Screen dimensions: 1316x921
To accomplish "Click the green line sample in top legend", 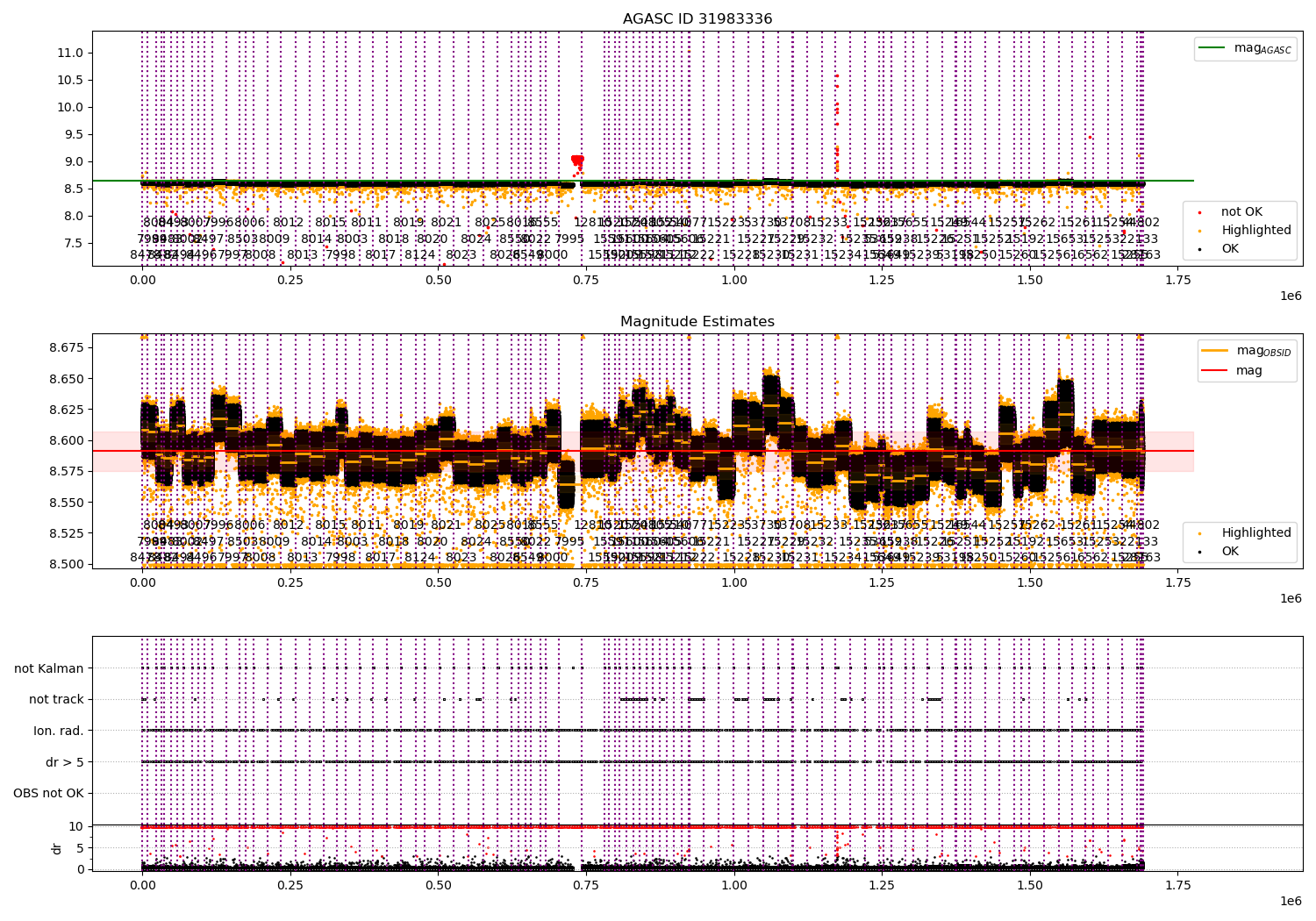I will (1212, 48).
